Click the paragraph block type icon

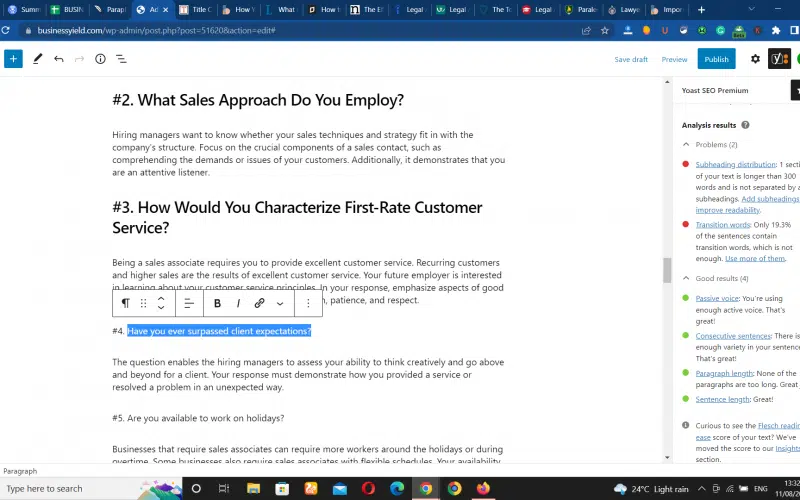pyautogui.click(x=125, y=303)
